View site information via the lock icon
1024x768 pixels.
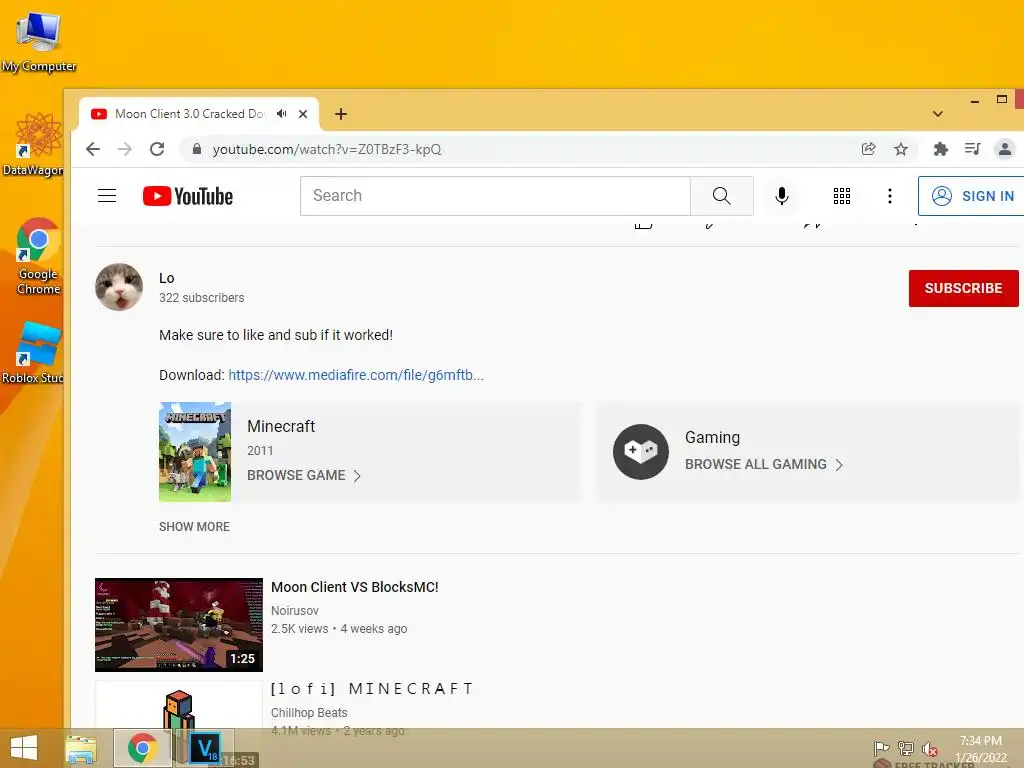(x=197, y=149)
